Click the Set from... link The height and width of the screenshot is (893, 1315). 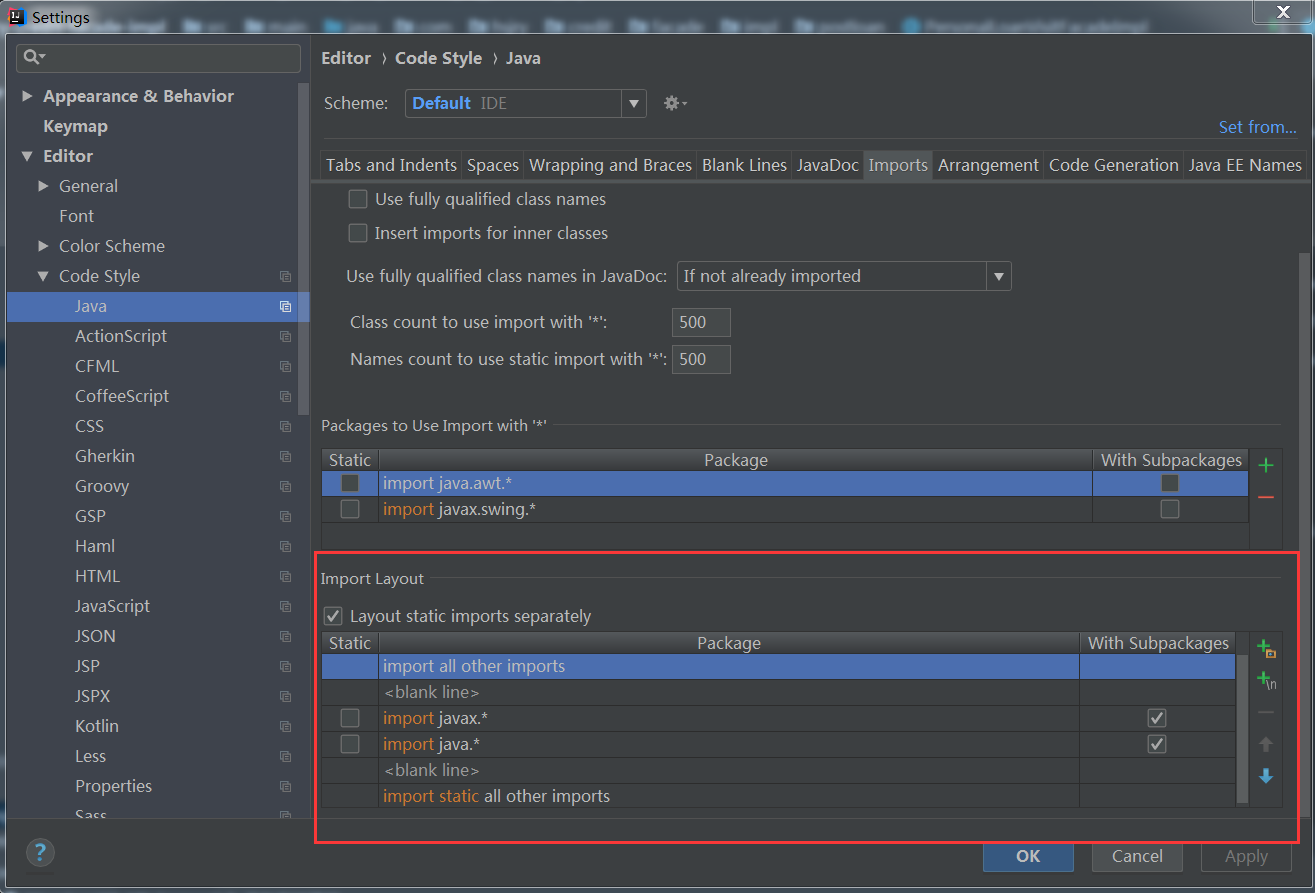1258,127
